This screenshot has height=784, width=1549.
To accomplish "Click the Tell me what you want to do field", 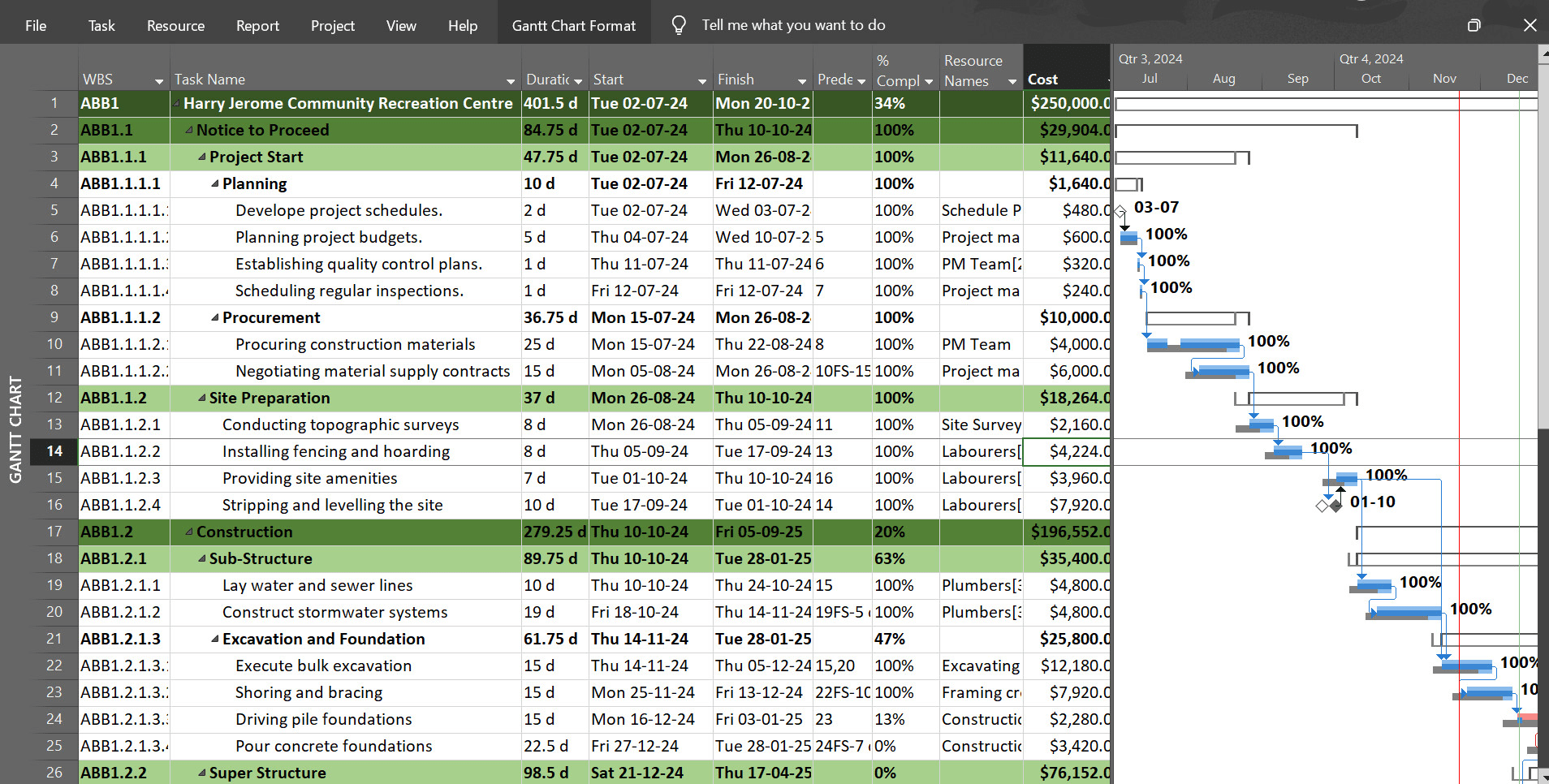I will click(794, 25).
